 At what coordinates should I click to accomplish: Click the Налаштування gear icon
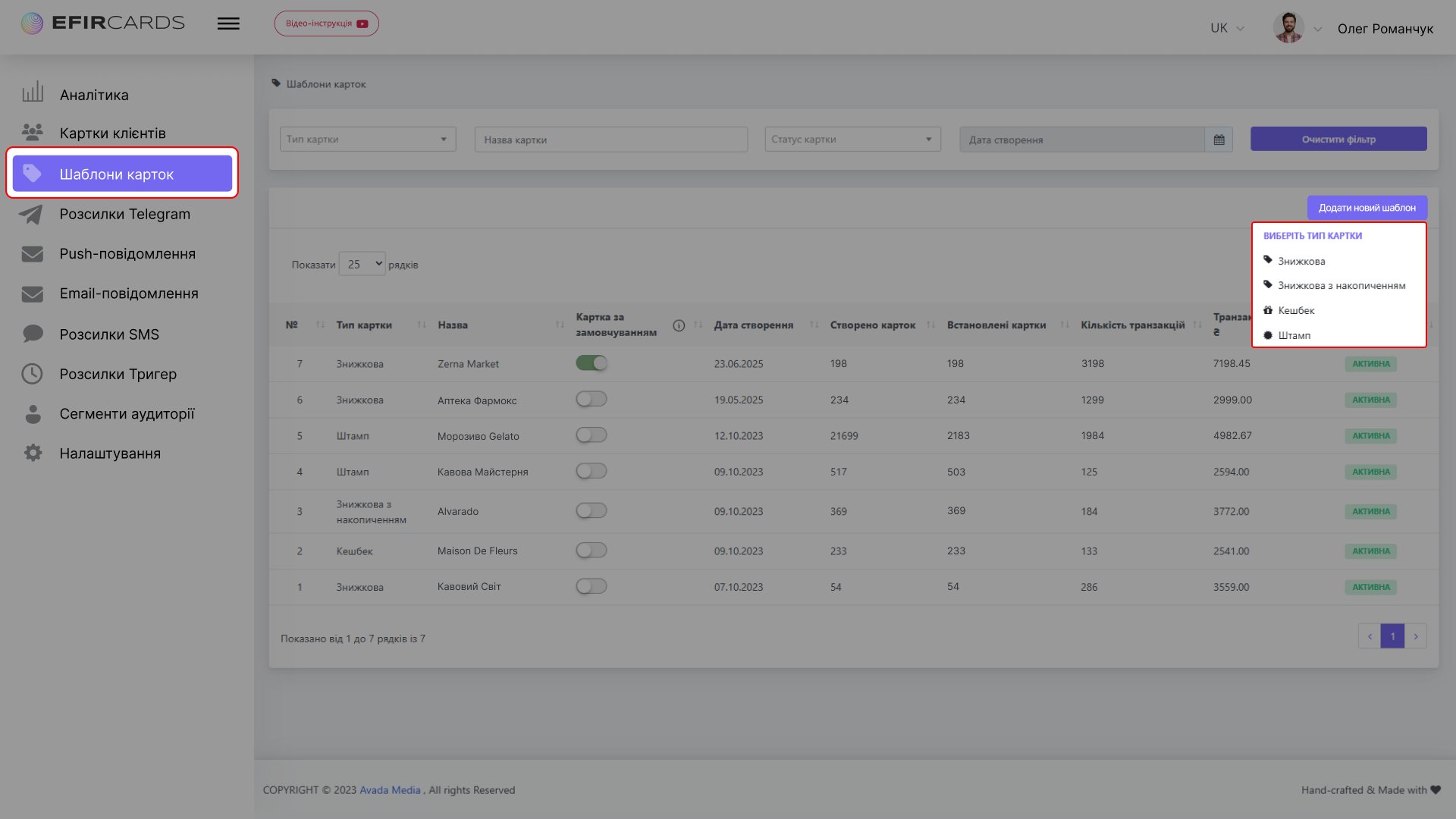[x=33, y=453]
